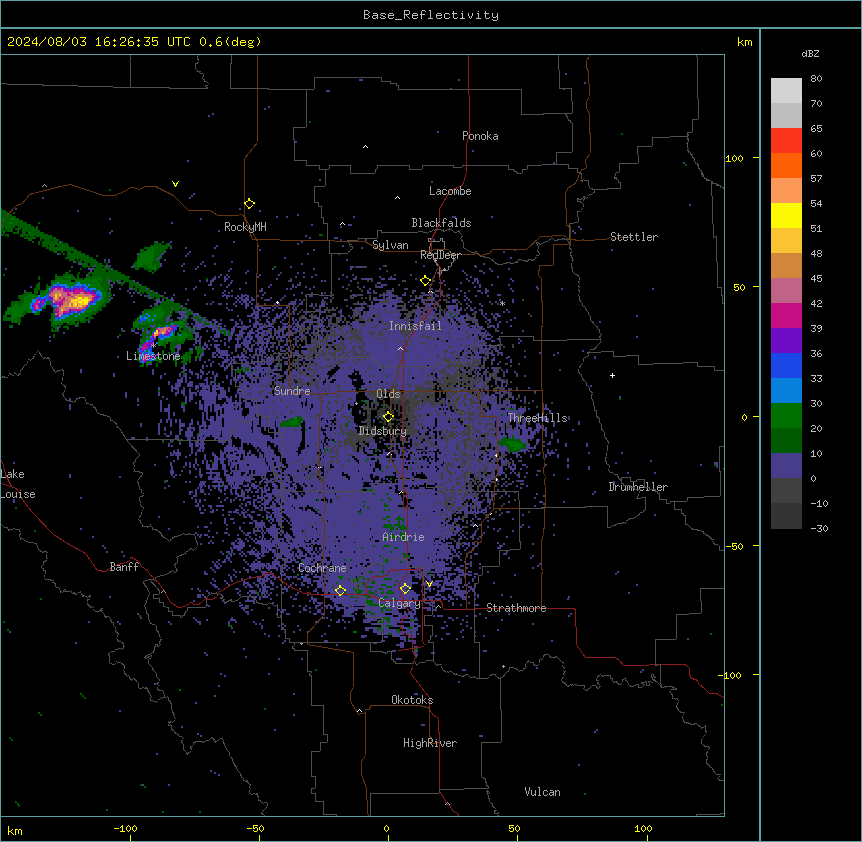Viewport: 862px width, 842px height.
Task: Click the white plus marker west of Stettler-Drumheller area
Action: coord(612,375)
